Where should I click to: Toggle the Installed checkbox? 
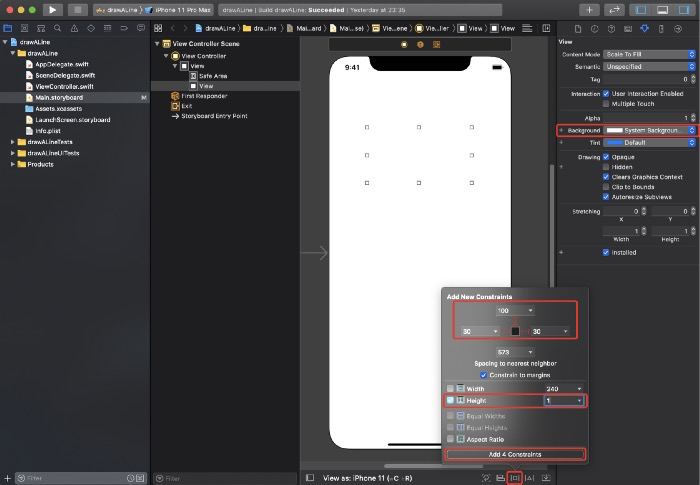(606, 252)
